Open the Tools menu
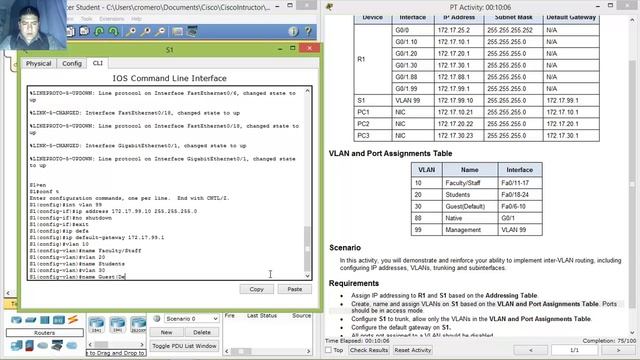Screen dimensions: 640x360 [x=87, y=19]
